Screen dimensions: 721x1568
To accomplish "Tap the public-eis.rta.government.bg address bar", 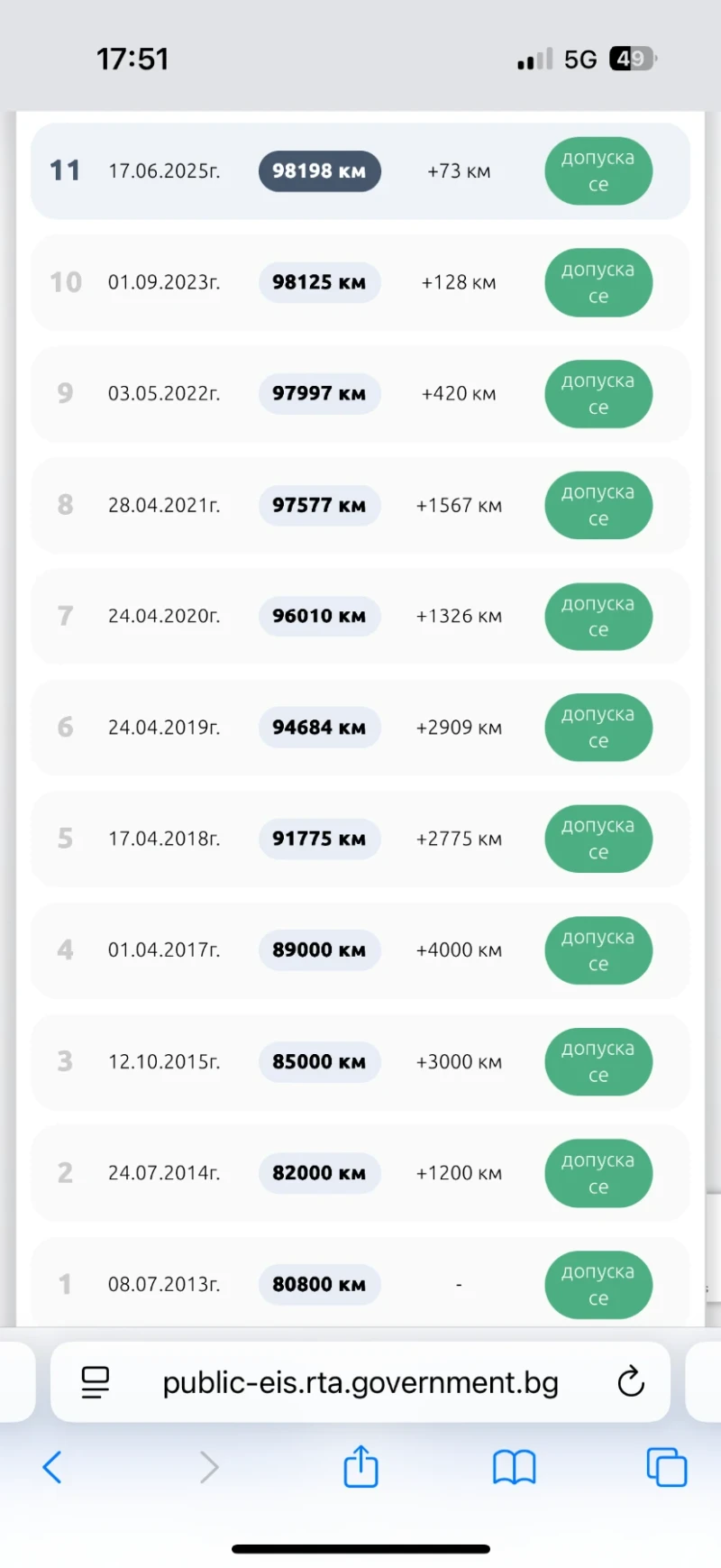I will coord(360,1382).
